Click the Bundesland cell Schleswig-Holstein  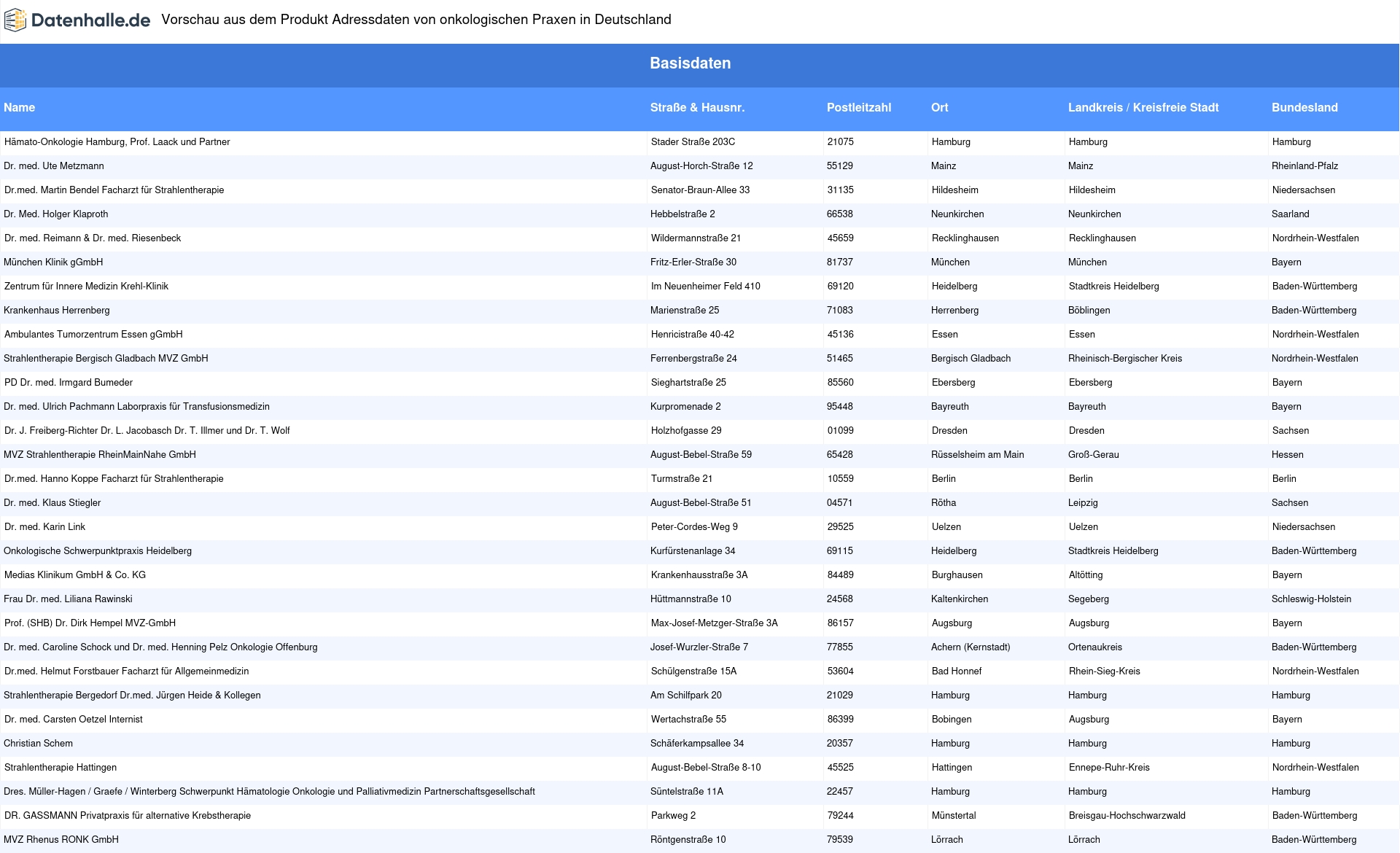point(1311,599)
